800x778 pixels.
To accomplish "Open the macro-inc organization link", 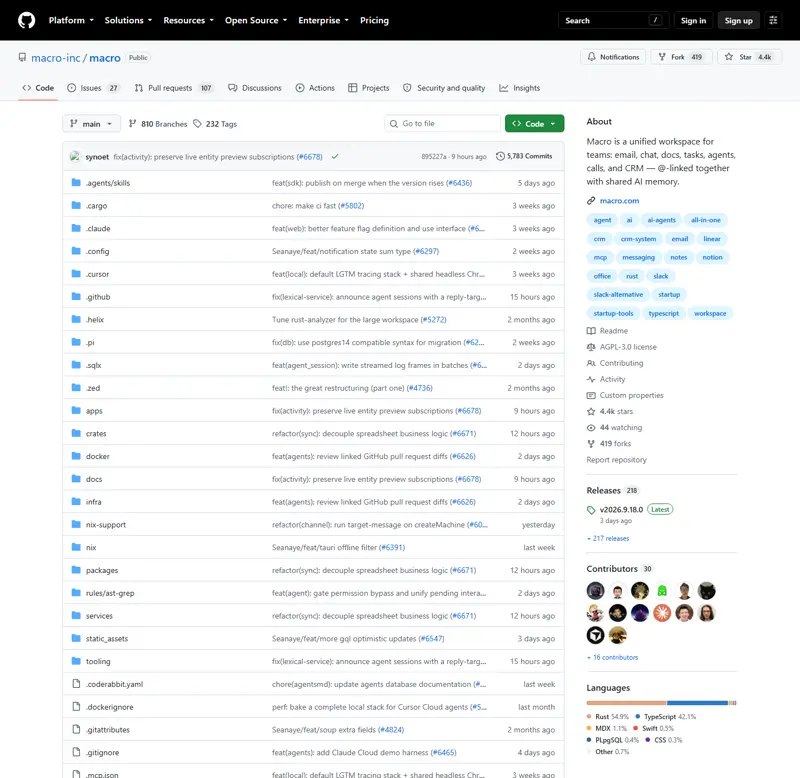I will coord(56,58).
